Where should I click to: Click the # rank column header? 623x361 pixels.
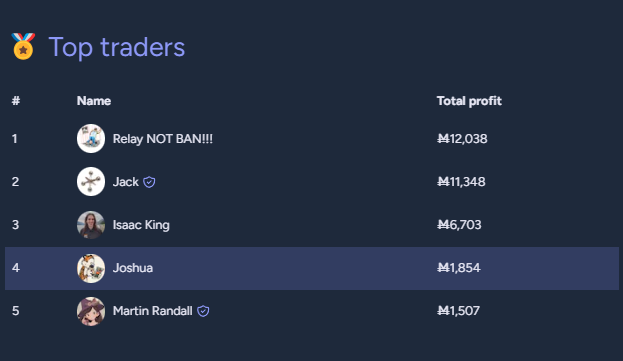pyautogui.click(x=16, y=101)
